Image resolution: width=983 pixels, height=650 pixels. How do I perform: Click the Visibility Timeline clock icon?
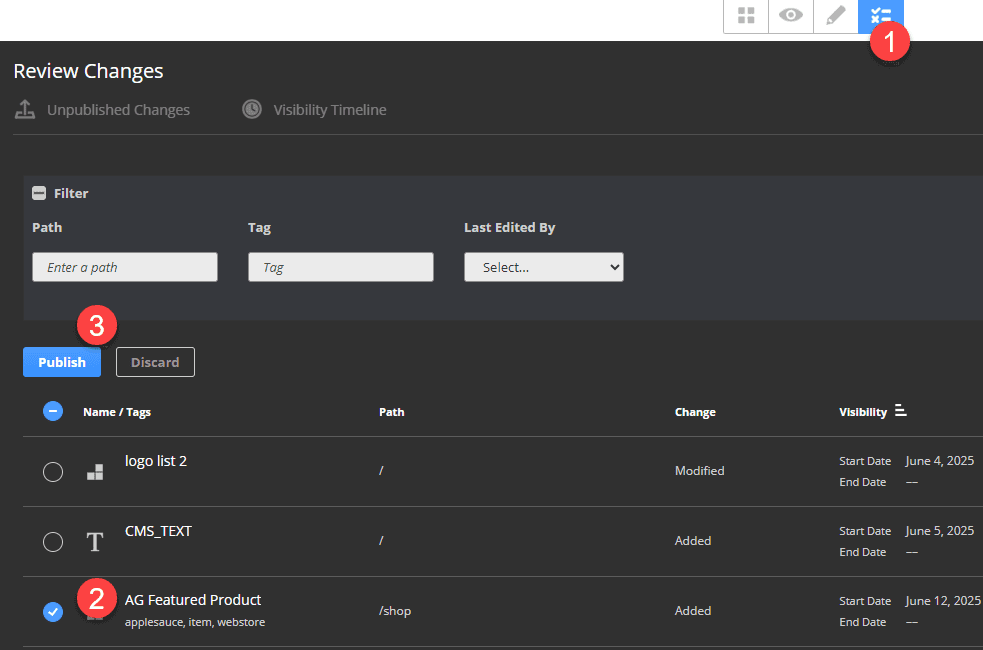tap(252, 109)
